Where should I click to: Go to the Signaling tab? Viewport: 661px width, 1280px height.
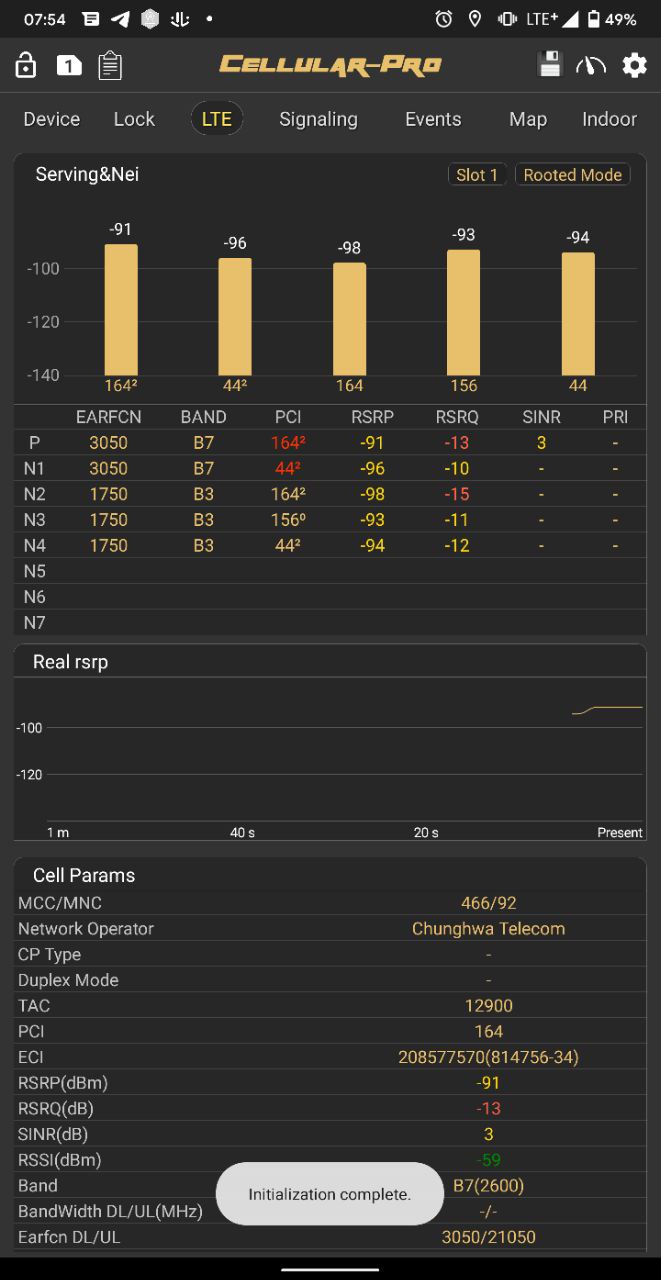318,119
